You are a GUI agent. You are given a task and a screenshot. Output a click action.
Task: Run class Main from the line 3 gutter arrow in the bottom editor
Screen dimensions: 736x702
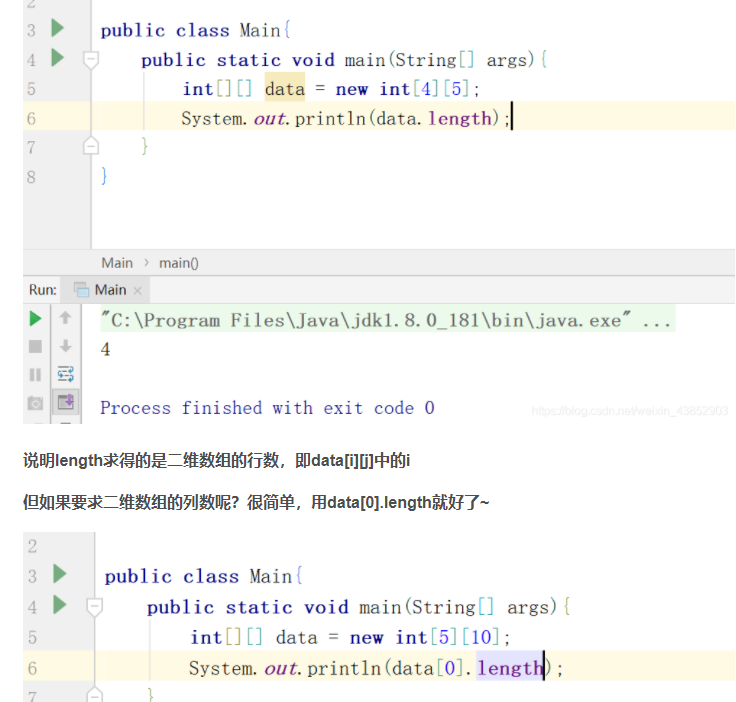[60, 574]
